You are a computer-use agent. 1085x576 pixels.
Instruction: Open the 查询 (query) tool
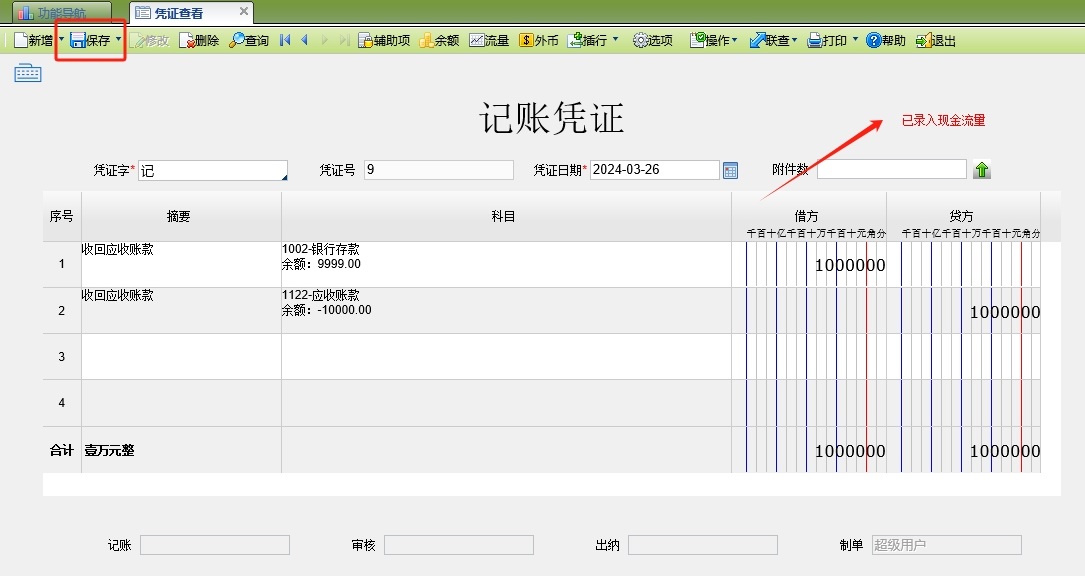coord(249,40)
